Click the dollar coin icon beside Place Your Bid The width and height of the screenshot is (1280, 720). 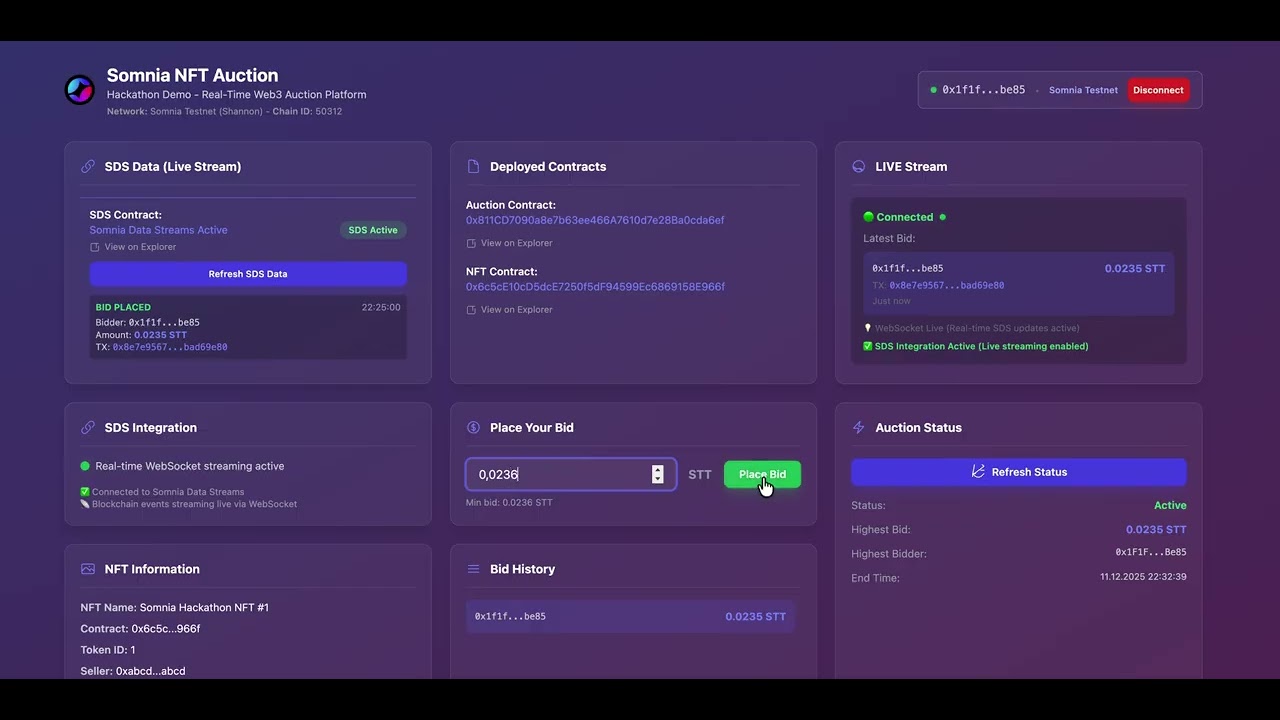click(x=473, y=428)
